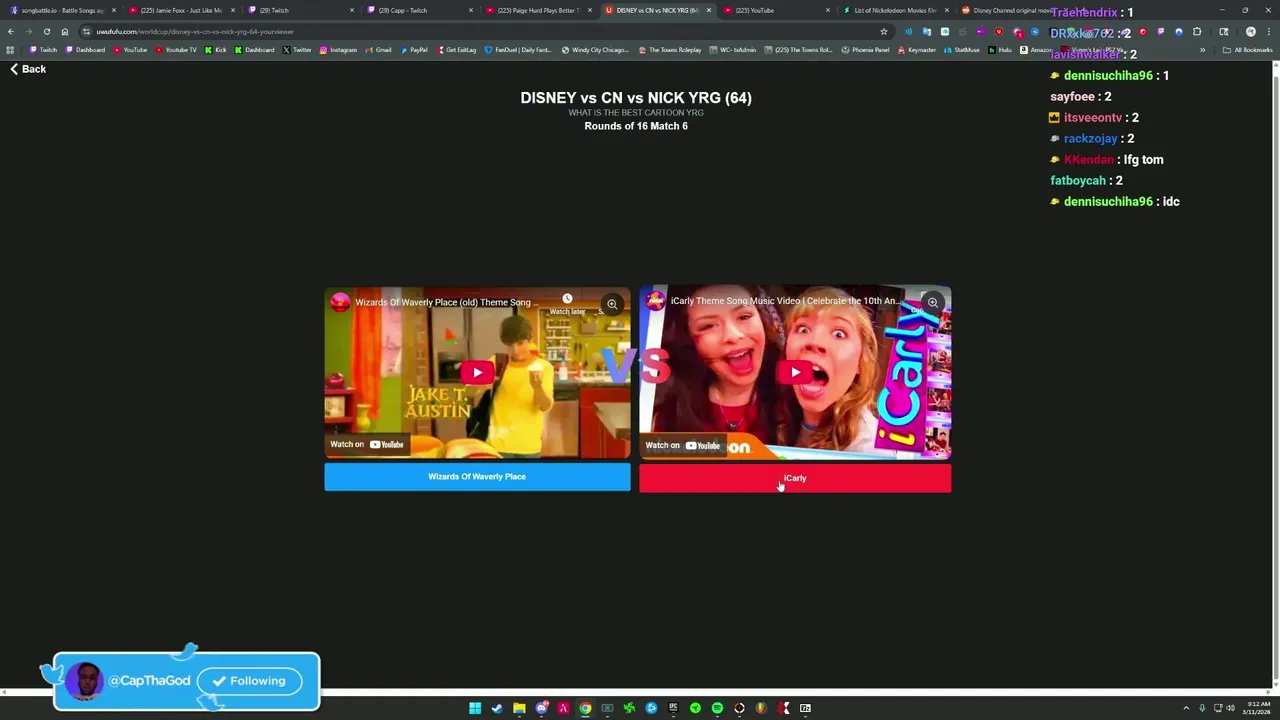Switch to the (225) YouTube tab
The height and width of the screenshot is (720, 1280).
(776, 10)
